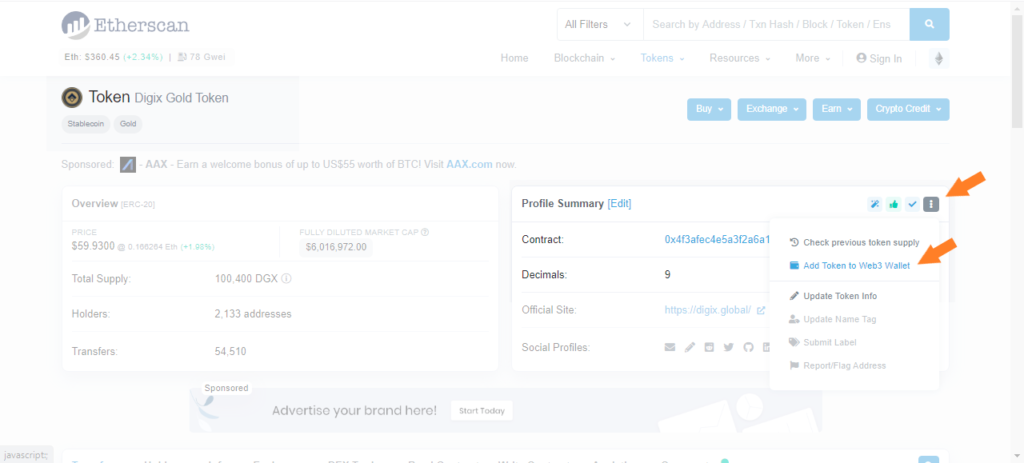The height and width of the screenshot is (463, 1024).
Task: Click the blue checkmark icon in Profile Summary
Action: 912,204
